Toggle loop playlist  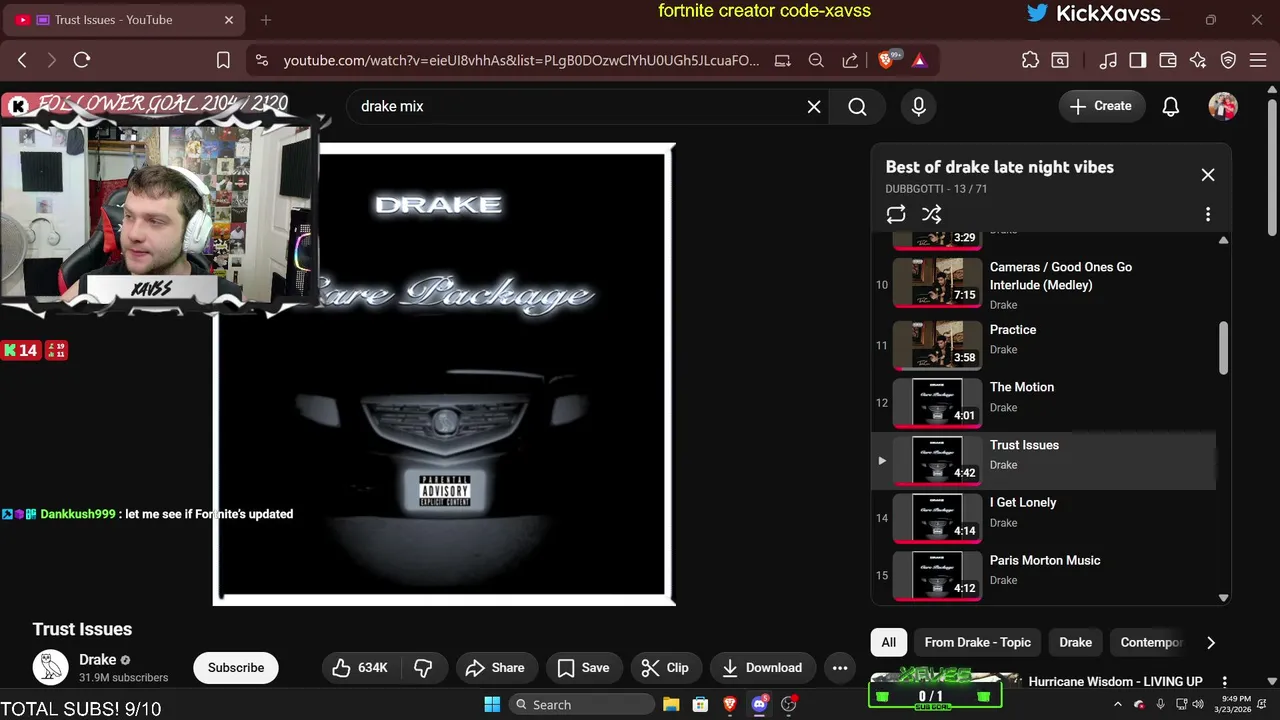click(x=896, y=214)
